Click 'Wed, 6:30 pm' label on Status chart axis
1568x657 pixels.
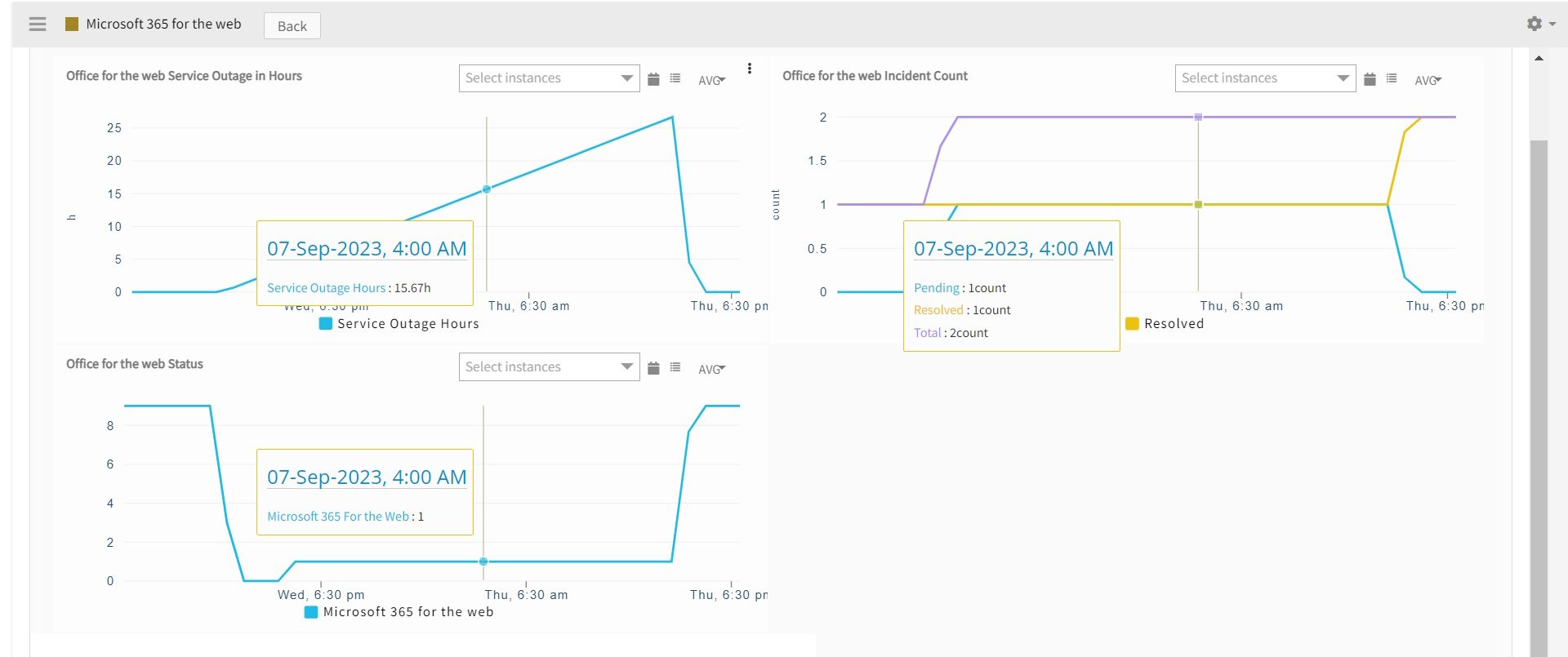[321, 595]
